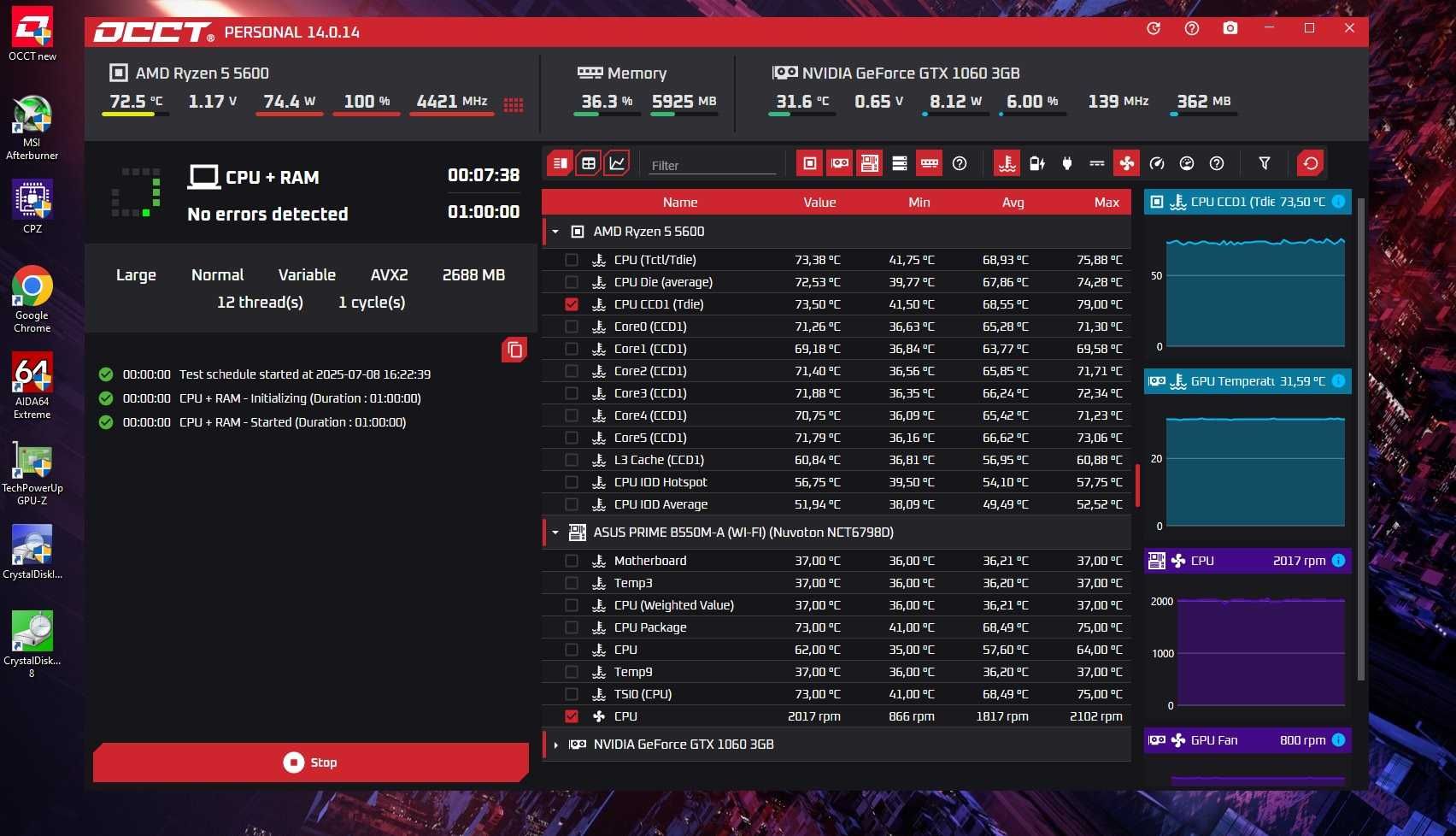Take a screenshot with the camera icon
The height and width of the screenshot is (836, 1456).
pyautogui.click(x=1230, y=28)
